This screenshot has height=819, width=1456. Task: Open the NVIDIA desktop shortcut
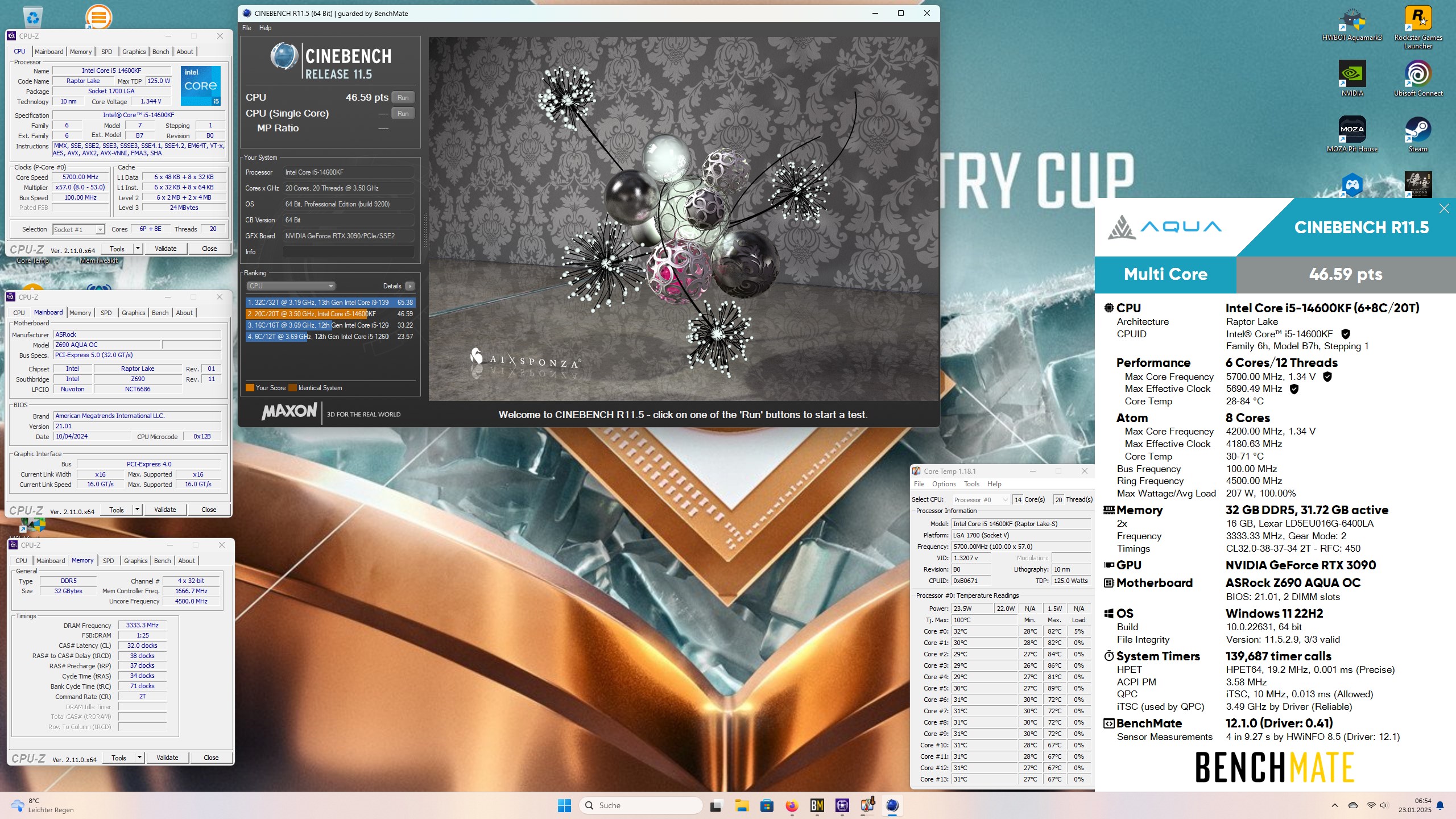[1352, 78]
